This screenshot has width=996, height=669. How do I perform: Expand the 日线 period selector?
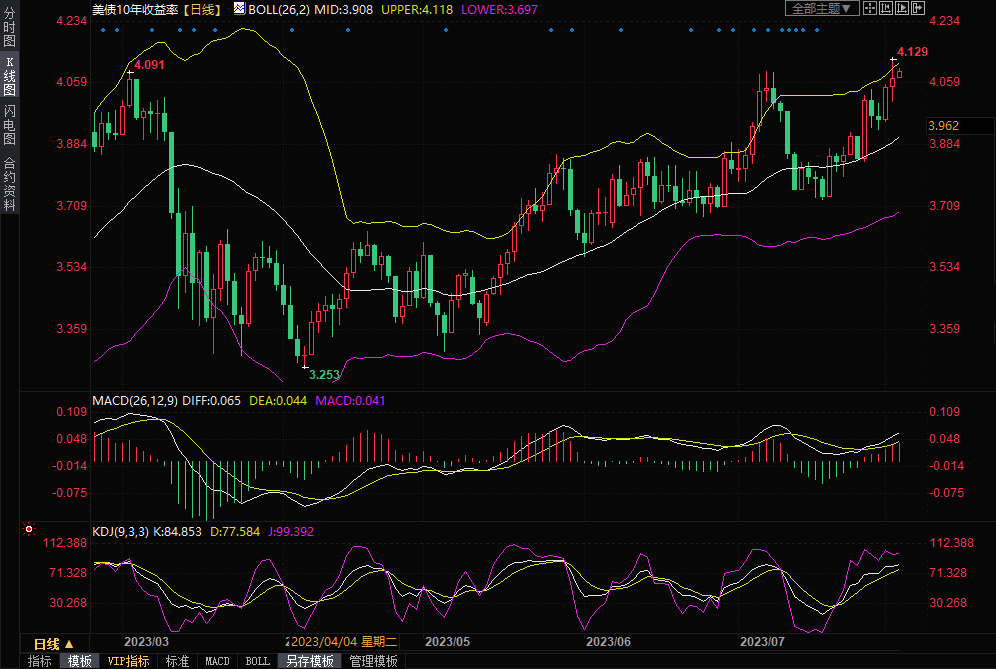(x=53, y=642)
